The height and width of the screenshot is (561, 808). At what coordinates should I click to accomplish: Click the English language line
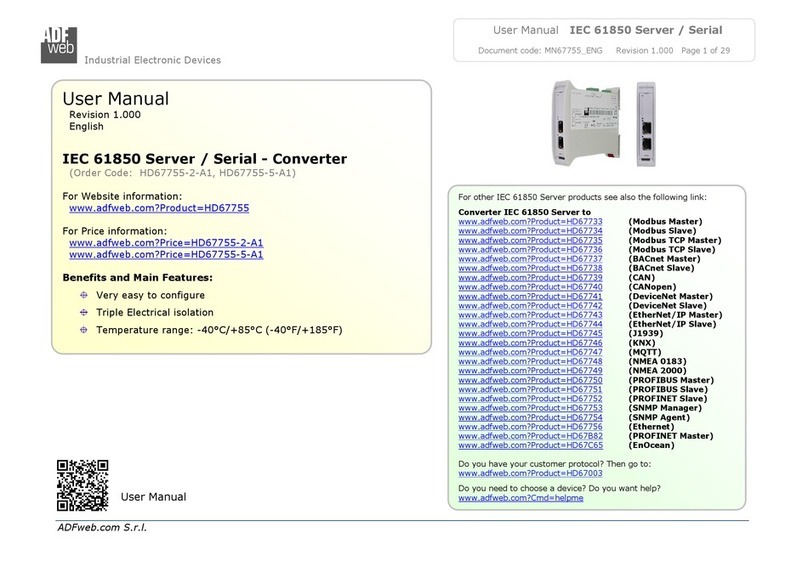87,127
